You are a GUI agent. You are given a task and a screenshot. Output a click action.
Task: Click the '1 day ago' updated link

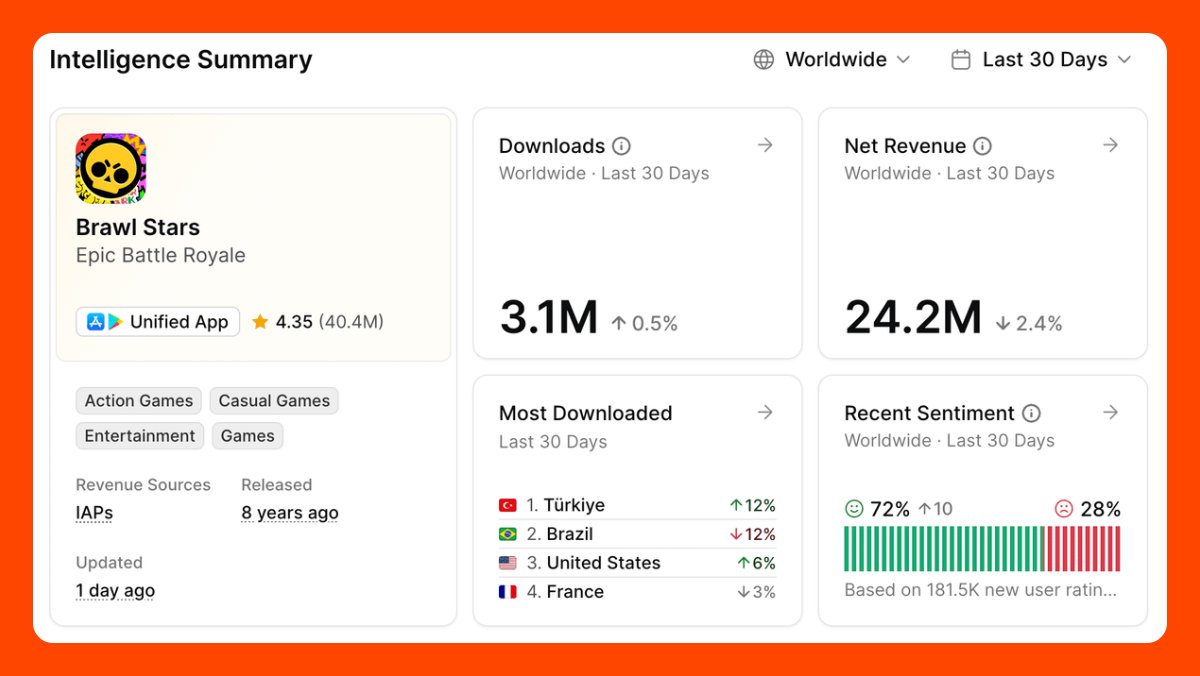coord(115,591)
